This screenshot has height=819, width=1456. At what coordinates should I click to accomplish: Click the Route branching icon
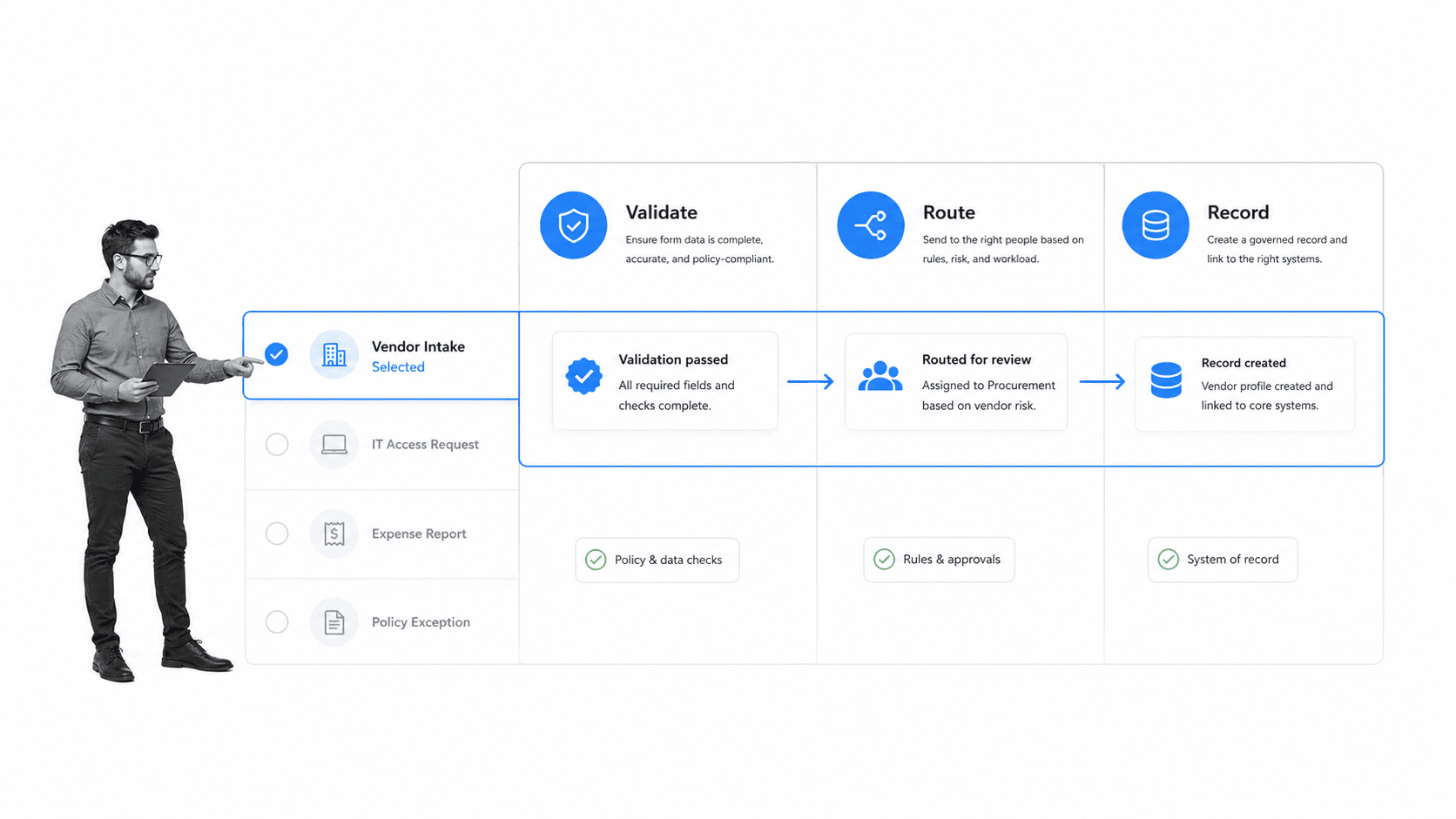(x=871, y=225)
